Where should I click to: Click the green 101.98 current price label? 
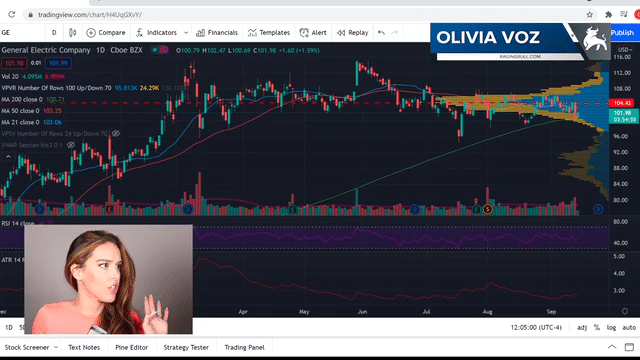tap(623, 116)
